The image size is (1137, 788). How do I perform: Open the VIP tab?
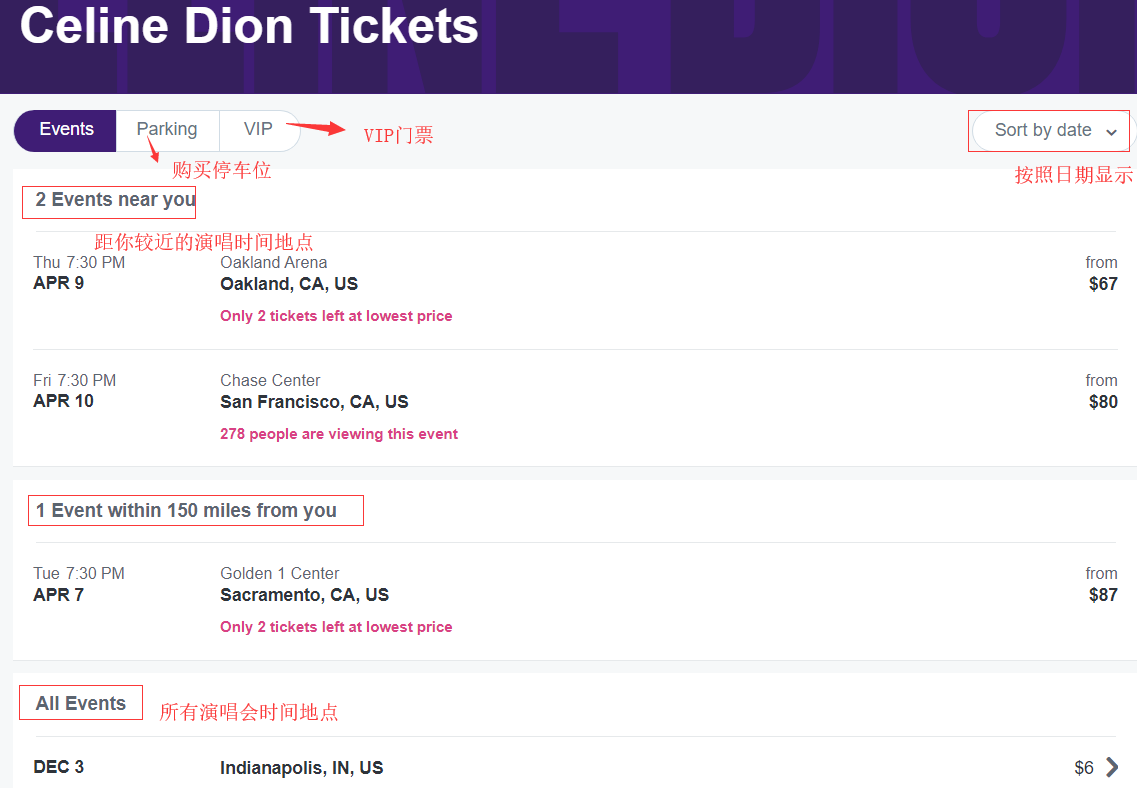click(258, 130)
